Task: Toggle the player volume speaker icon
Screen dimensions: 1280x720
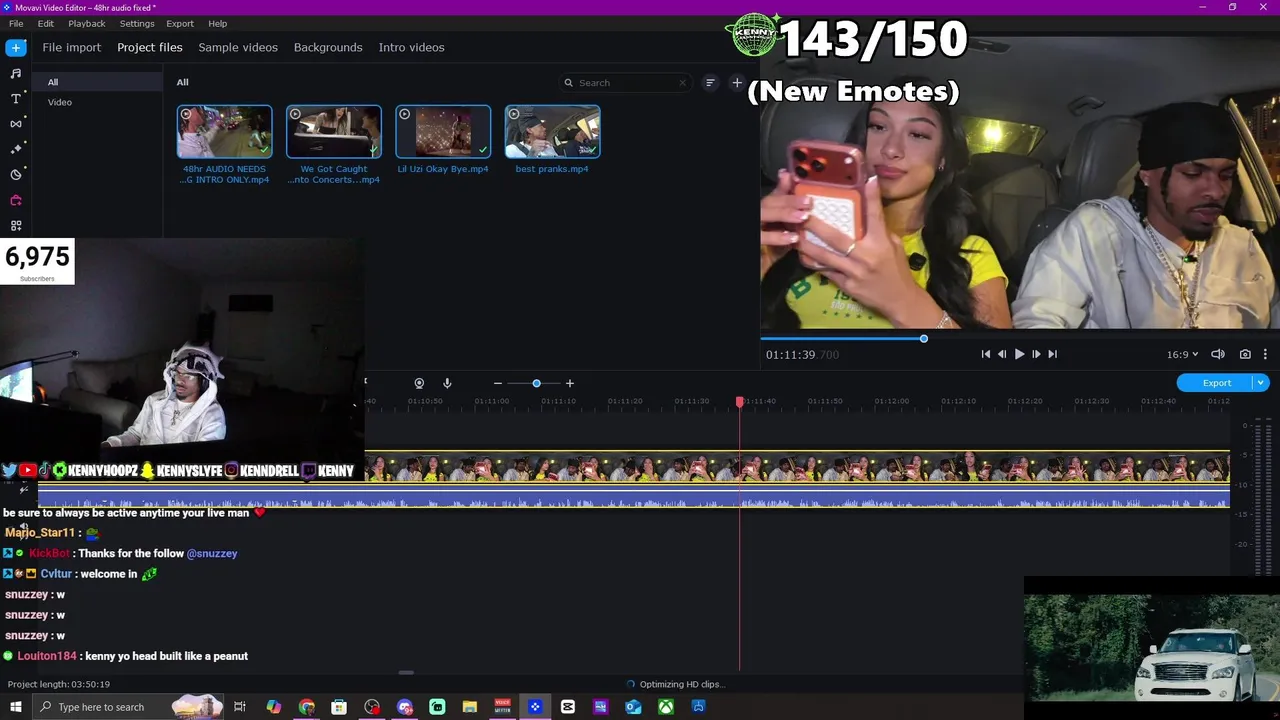Action: (1218, 354)
